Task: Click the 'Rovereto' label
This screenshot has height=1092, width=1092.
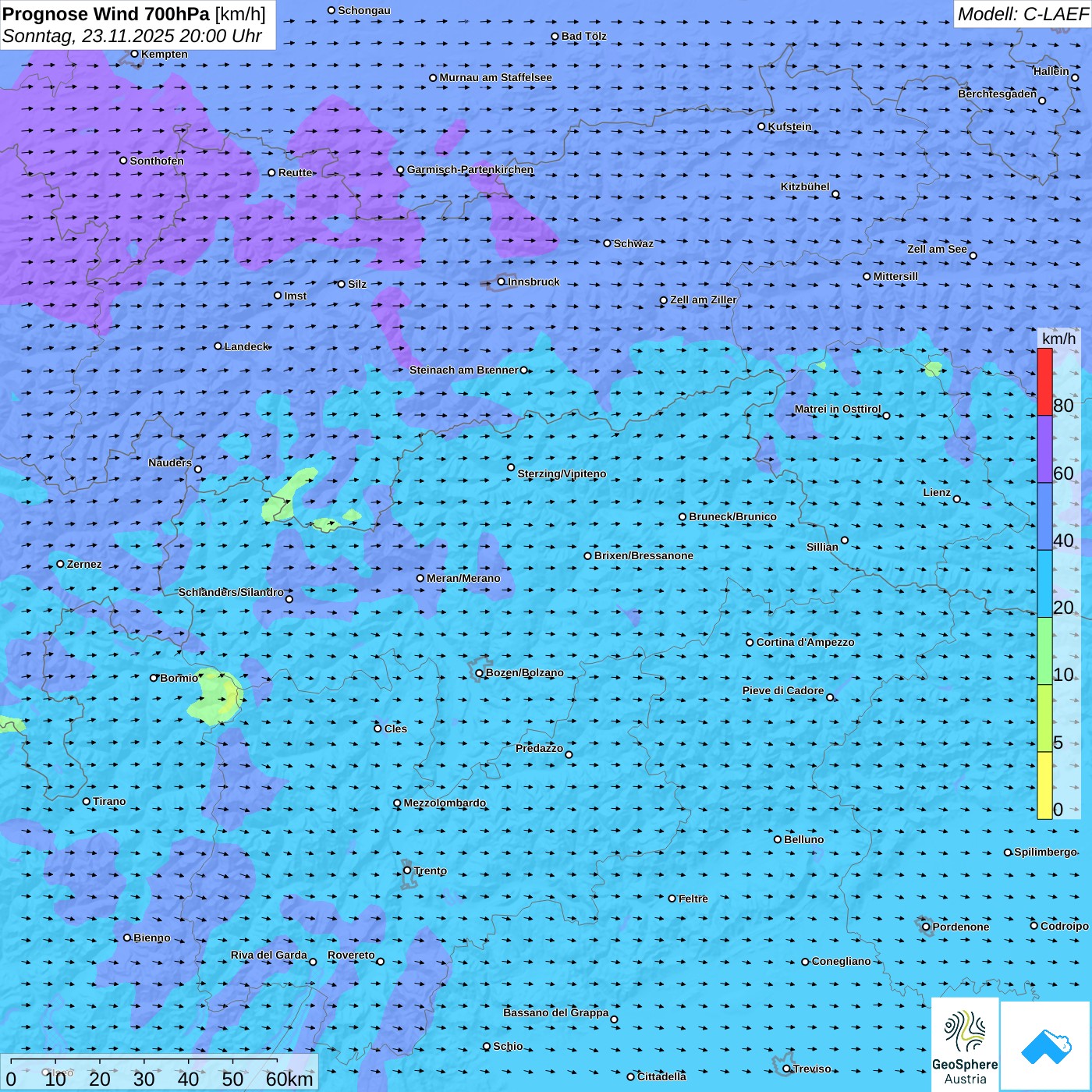Action: pos(351,955)
